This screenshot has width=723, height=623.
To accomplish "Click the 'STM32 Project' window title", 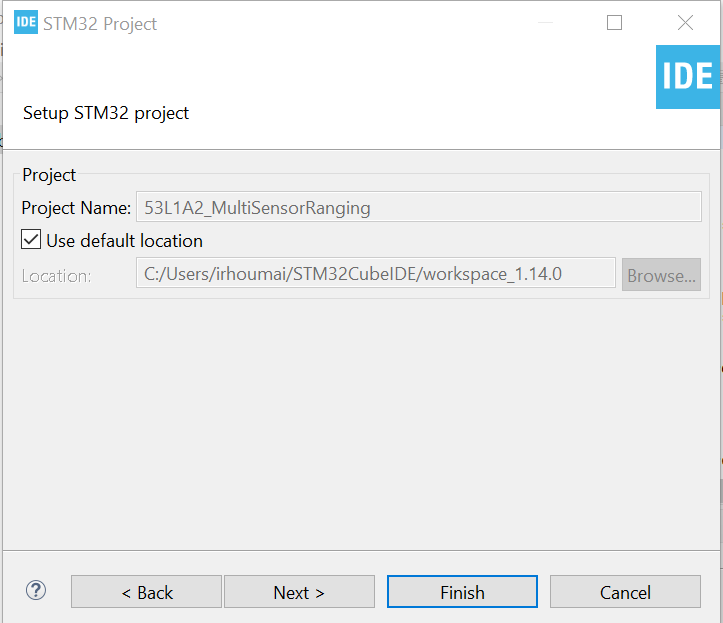I will coord(100,23).
